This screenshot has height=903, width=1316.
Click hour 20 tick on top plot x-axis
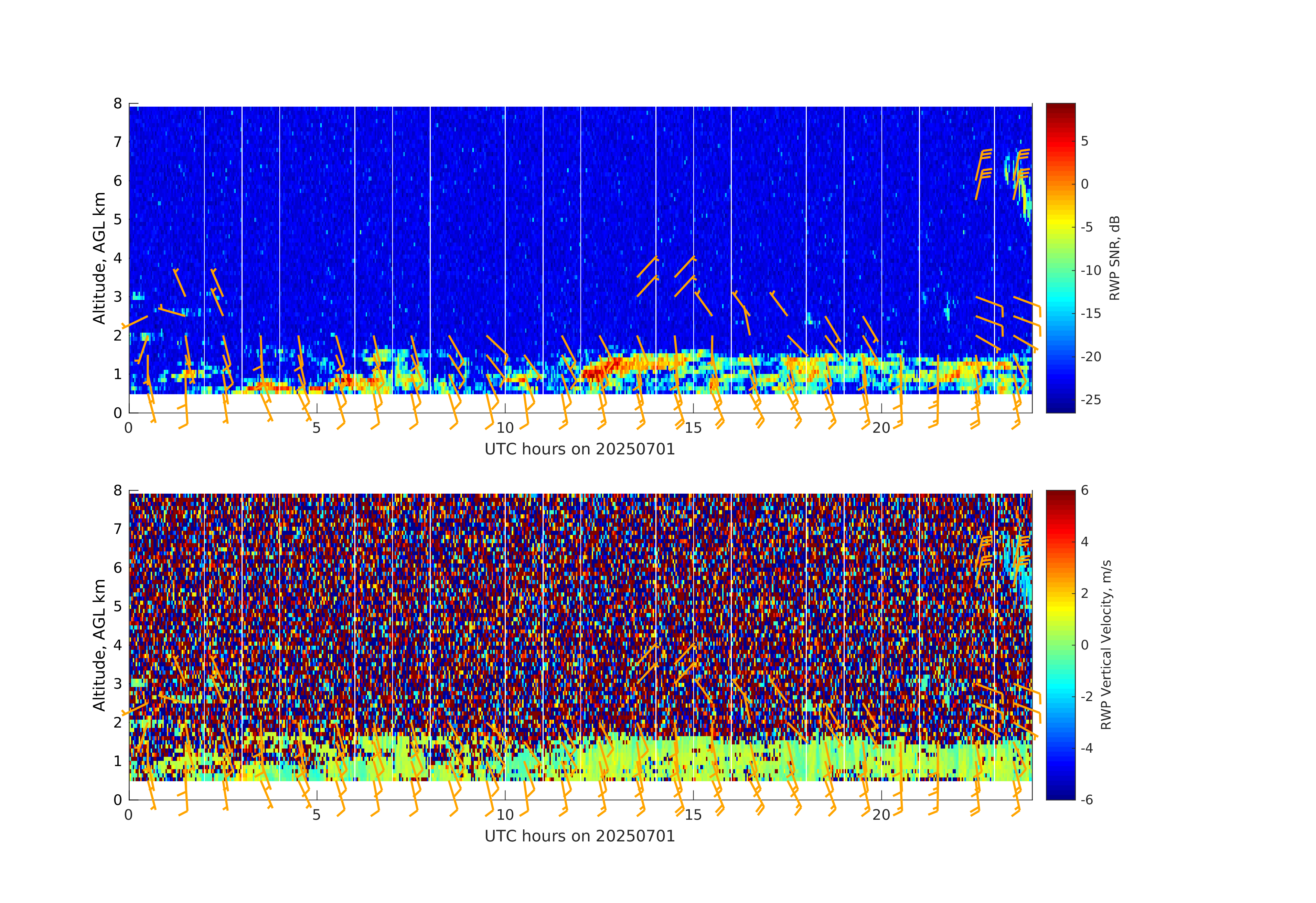[x=881, y=428]
